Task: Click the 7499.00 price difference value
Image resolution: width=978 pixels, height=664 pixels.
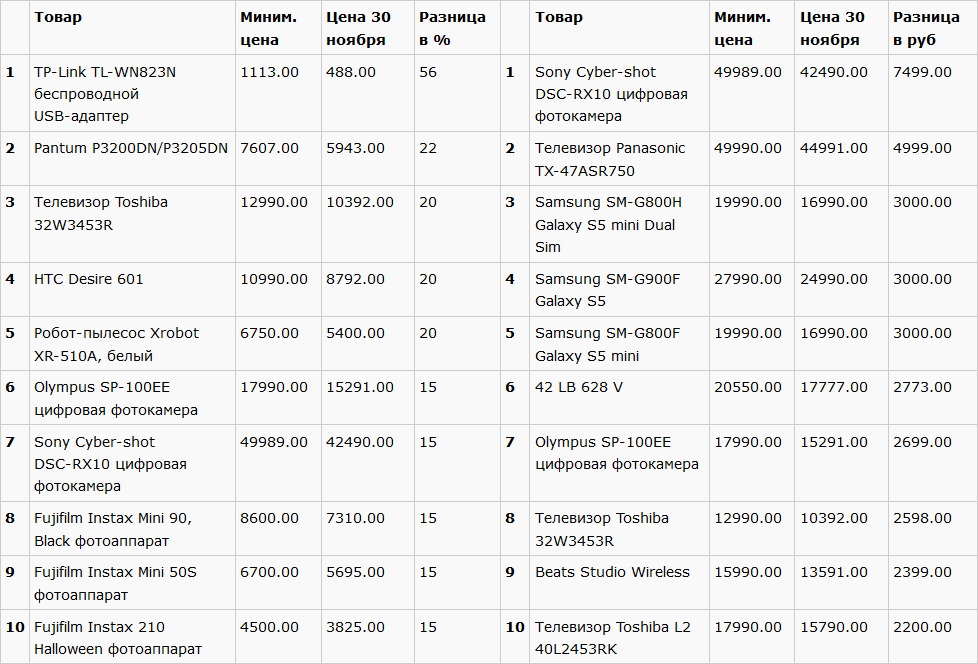Action: (922, 72)
